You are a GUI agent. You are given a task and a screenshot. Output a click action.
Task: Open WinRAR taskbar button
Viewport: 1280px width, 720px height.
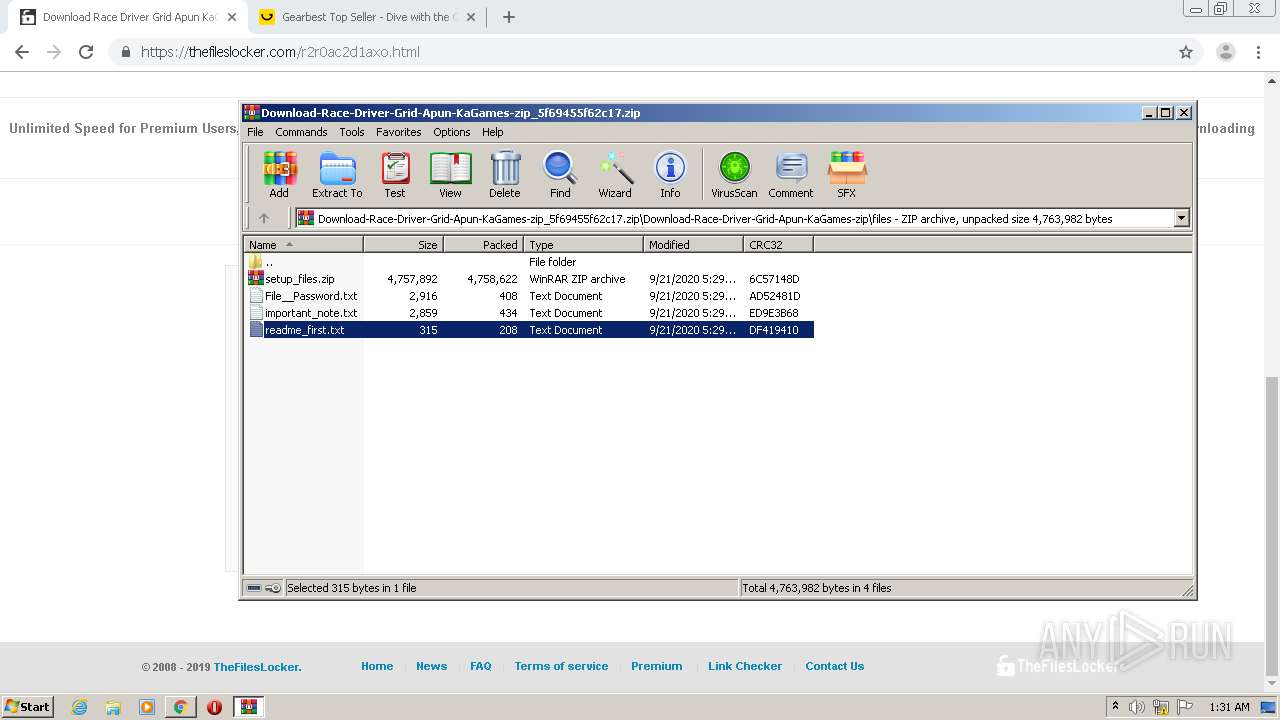[x=248, y=706]
